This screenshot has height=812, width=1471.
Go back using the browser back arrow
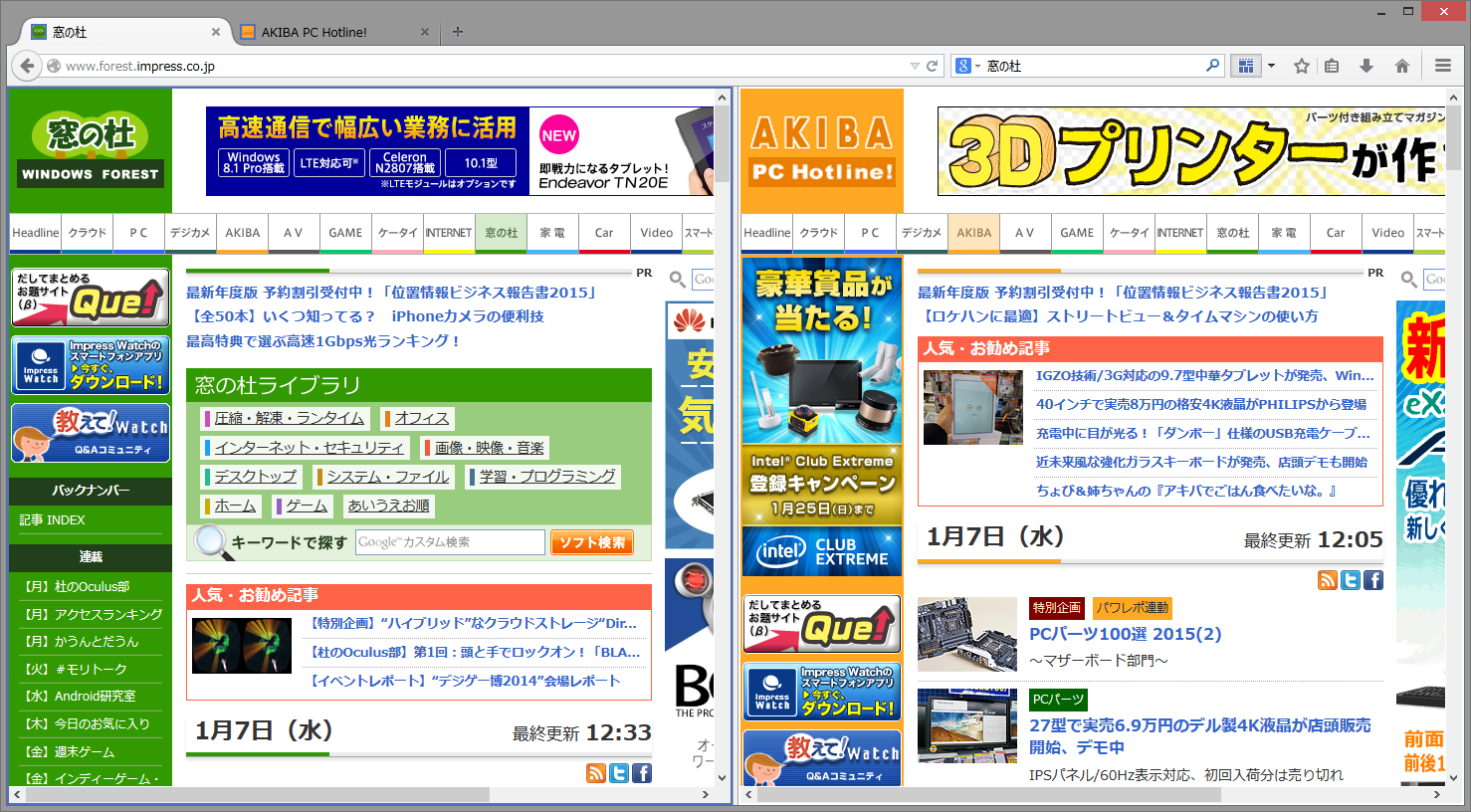coord(27,66)
